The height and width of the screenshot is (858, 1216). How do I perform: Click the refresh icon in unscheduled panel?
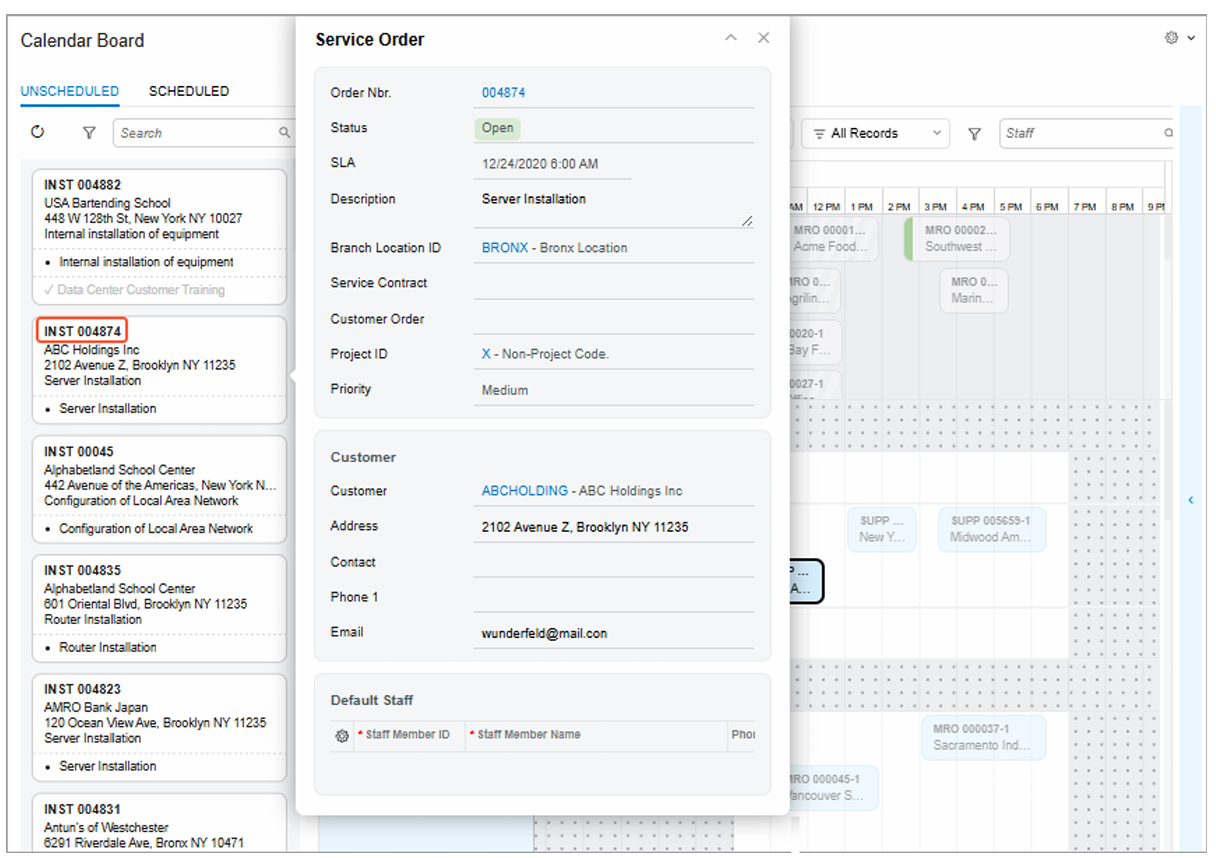click(x=38, y=132)
